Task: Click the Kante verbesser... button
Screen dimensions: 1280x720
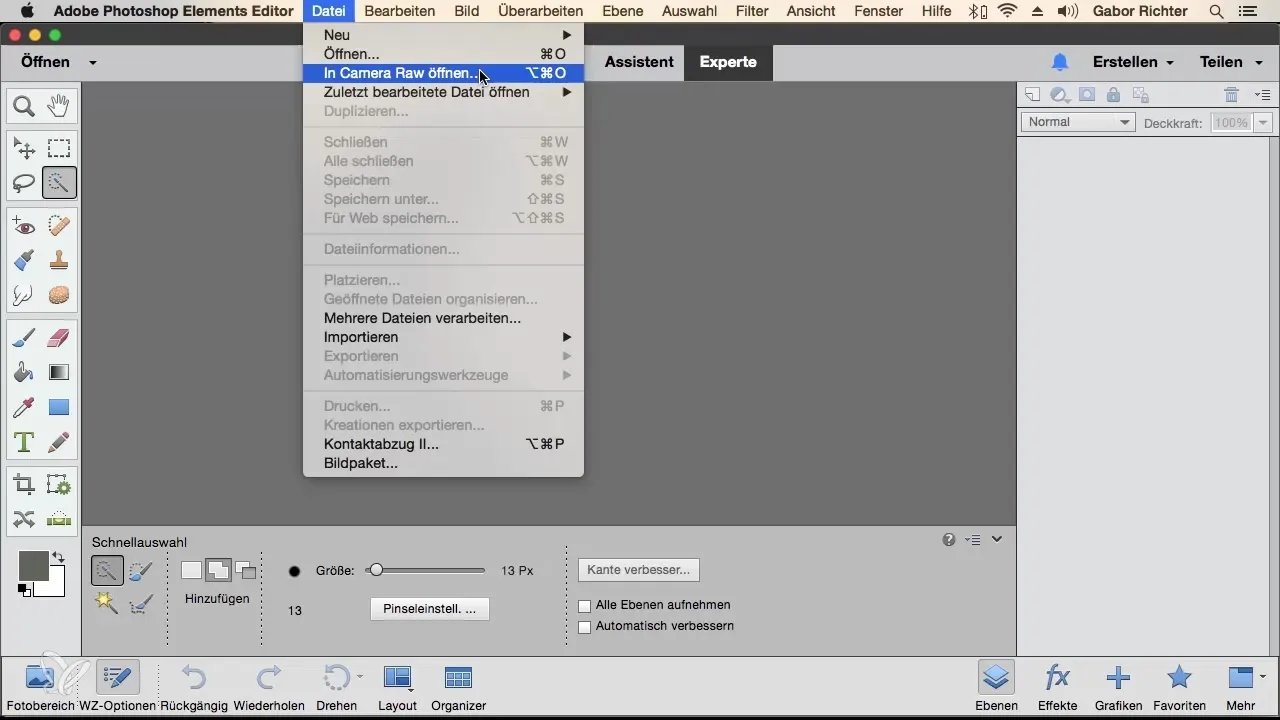Action: tap(639, 570)
